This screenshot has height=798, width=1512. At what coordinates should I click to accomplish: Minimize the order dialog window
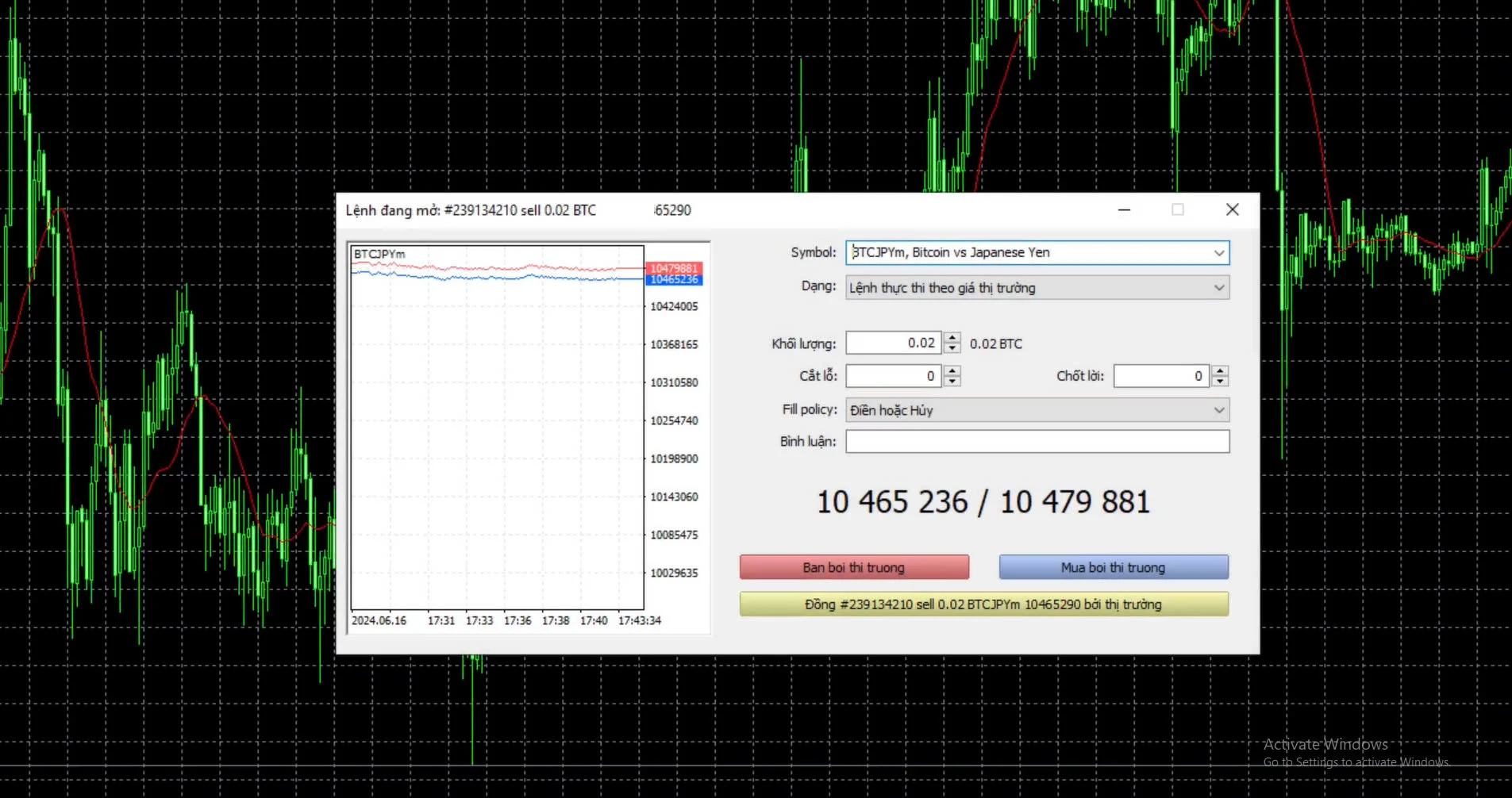click(1124, 209)
